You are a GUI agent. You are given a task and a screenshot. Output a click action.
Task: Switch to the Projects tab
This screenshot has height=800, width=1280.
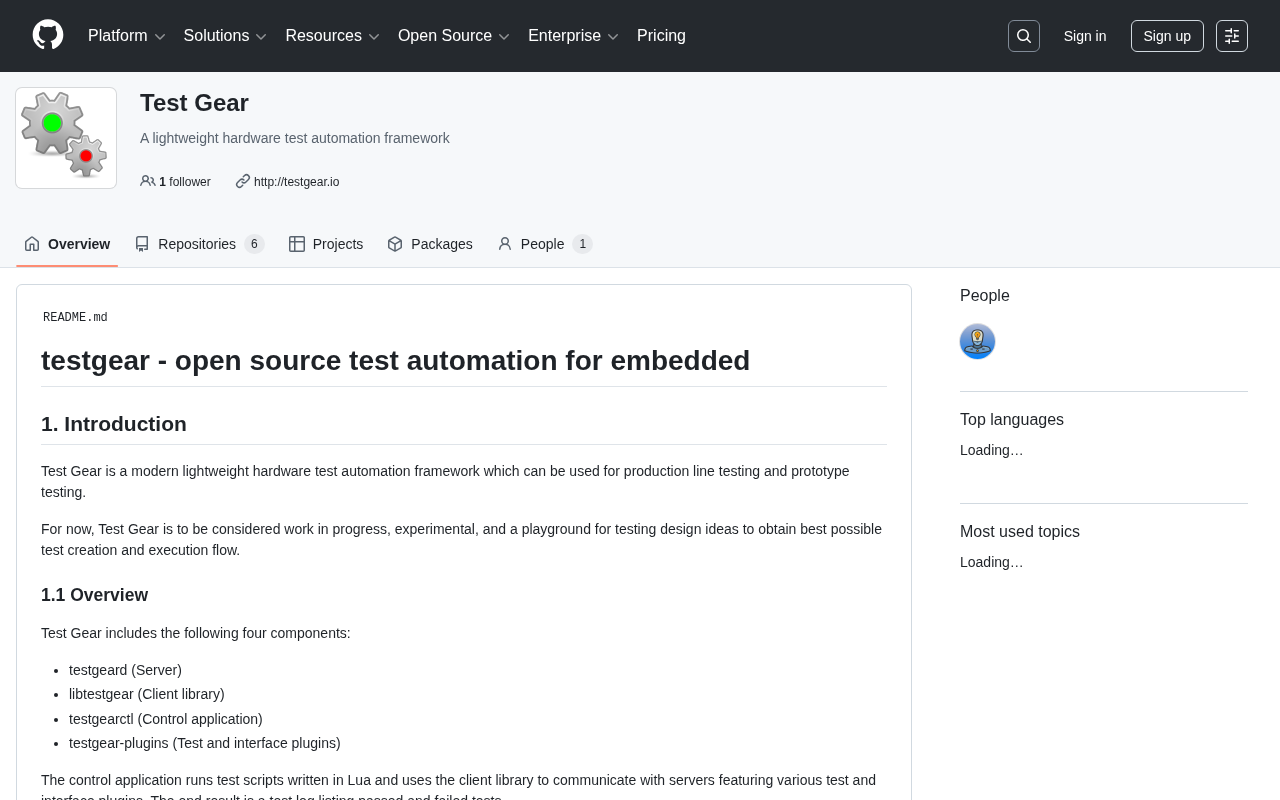[326, 244]
